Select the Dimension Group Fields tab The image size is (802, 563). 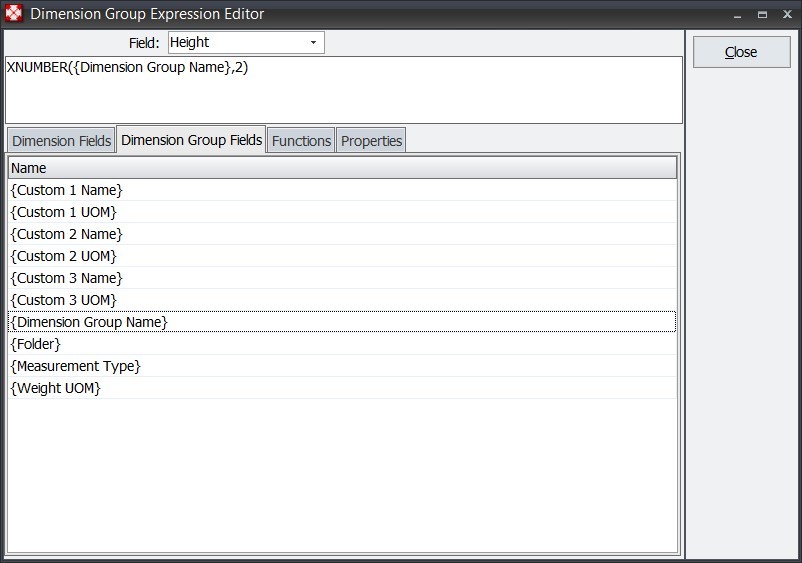pyautogui.click(x=191, y=140)
